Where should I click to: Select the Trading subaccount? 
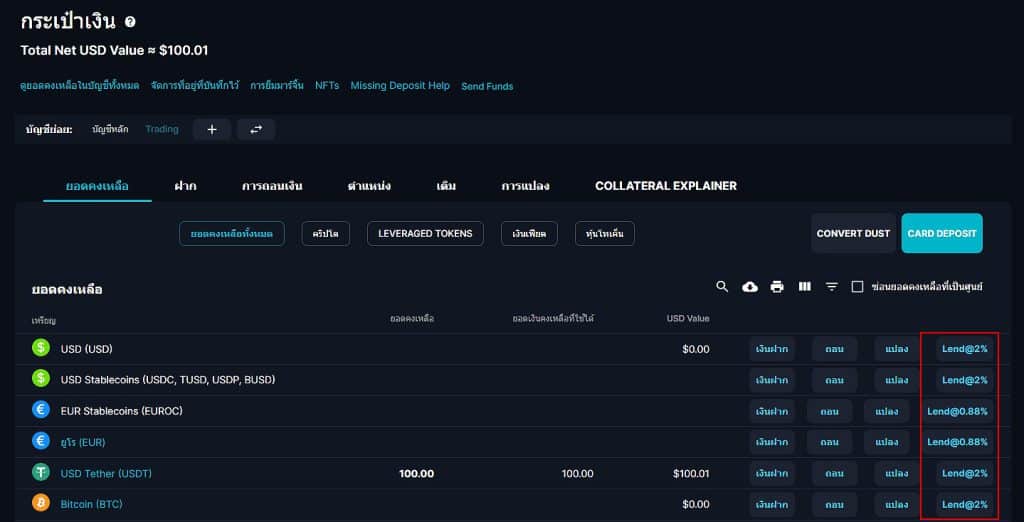coord(162,129)
